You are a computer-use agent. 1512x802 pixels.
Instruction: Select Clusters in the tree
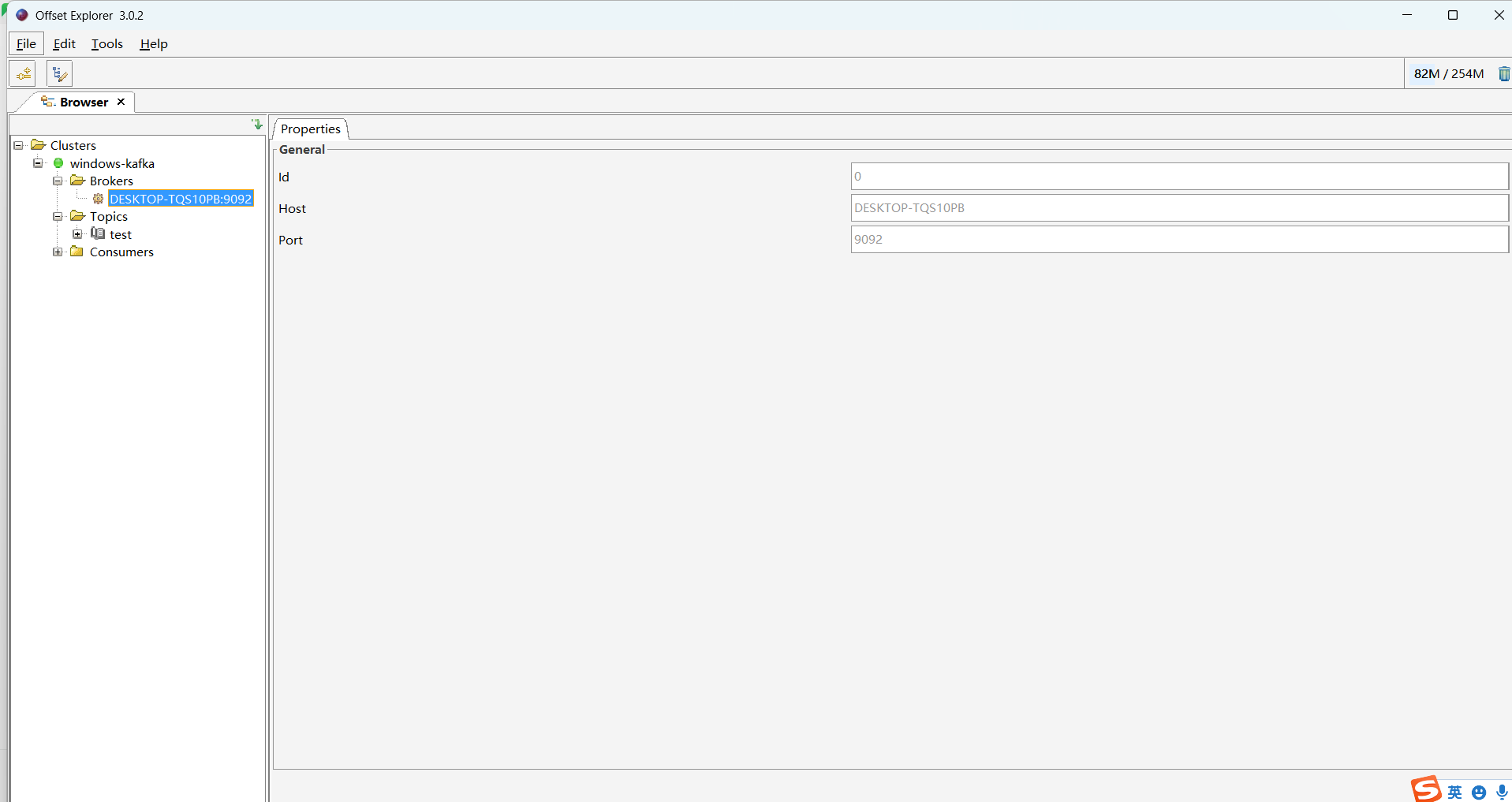(73, 145)
